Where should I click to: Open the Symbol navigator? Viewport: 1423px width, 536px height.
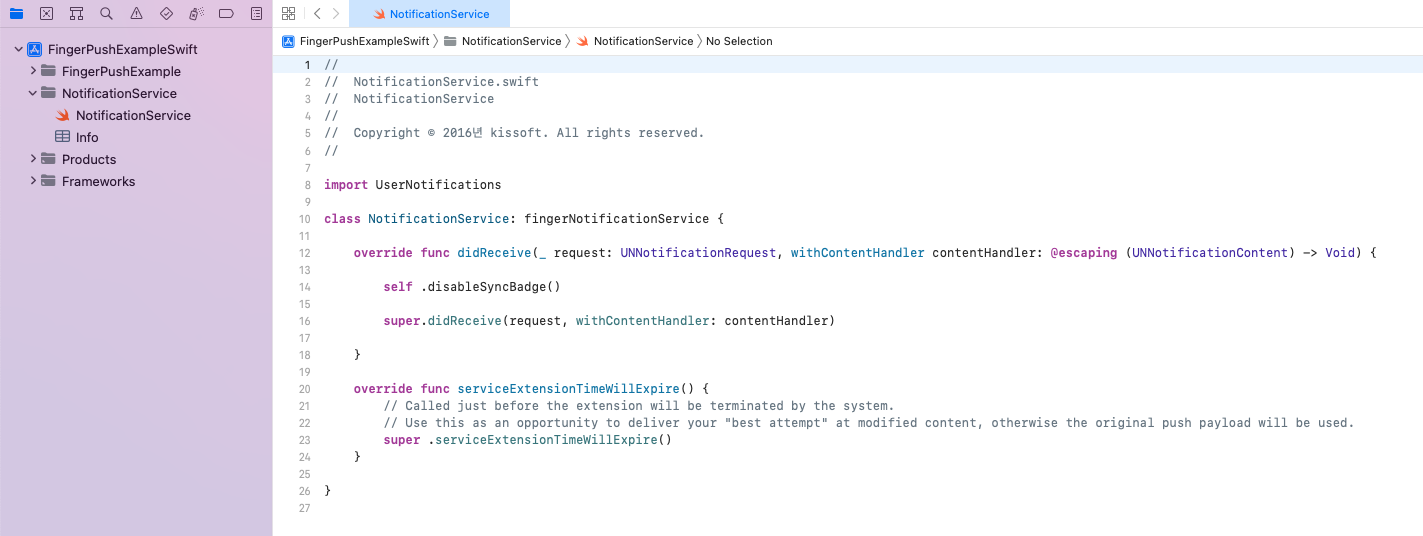tap(76, 14)
